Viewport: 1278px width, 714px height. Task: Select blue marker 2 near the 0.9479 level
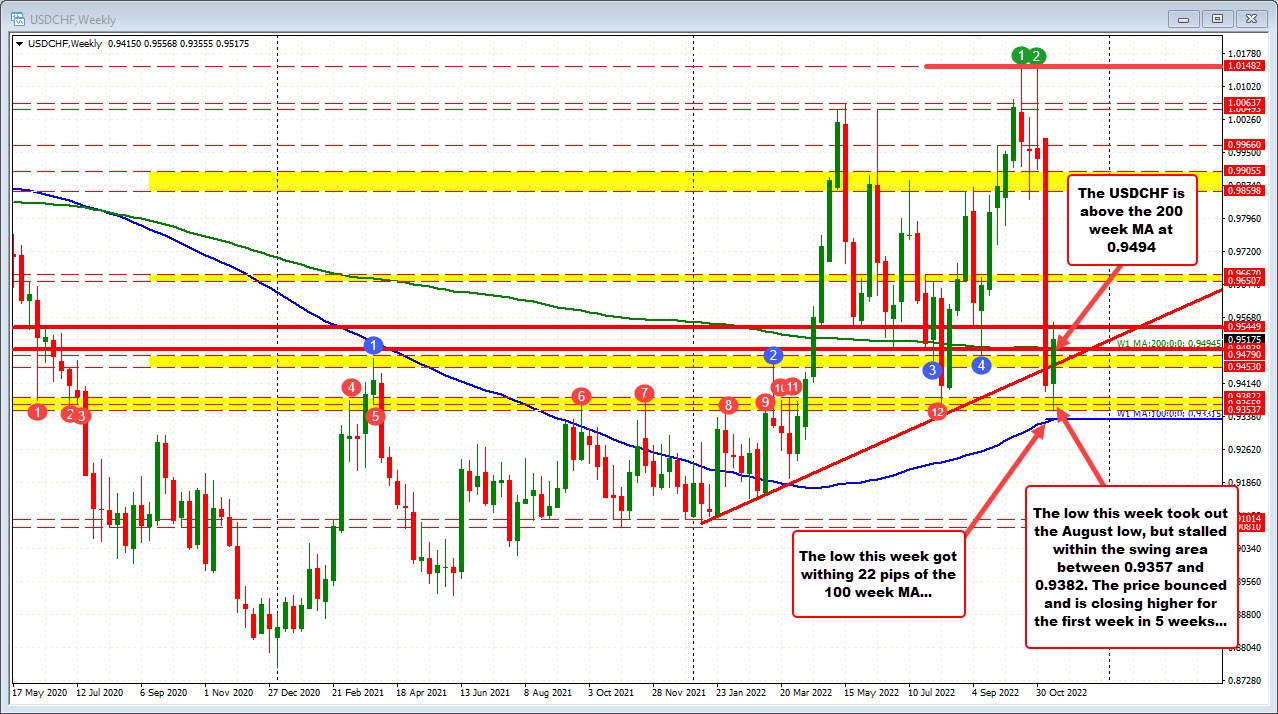(x=771, y=354)
